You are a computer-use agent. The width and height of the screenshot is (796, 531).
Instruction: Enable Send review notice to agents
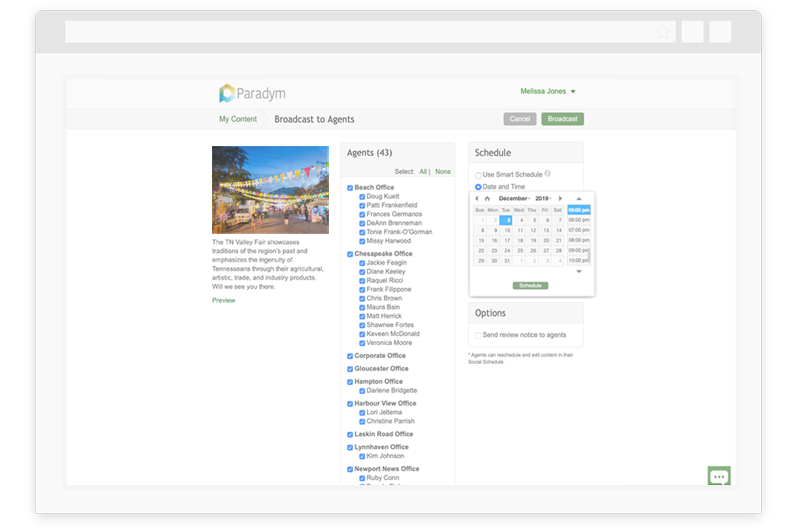click(x=478, y=335)
